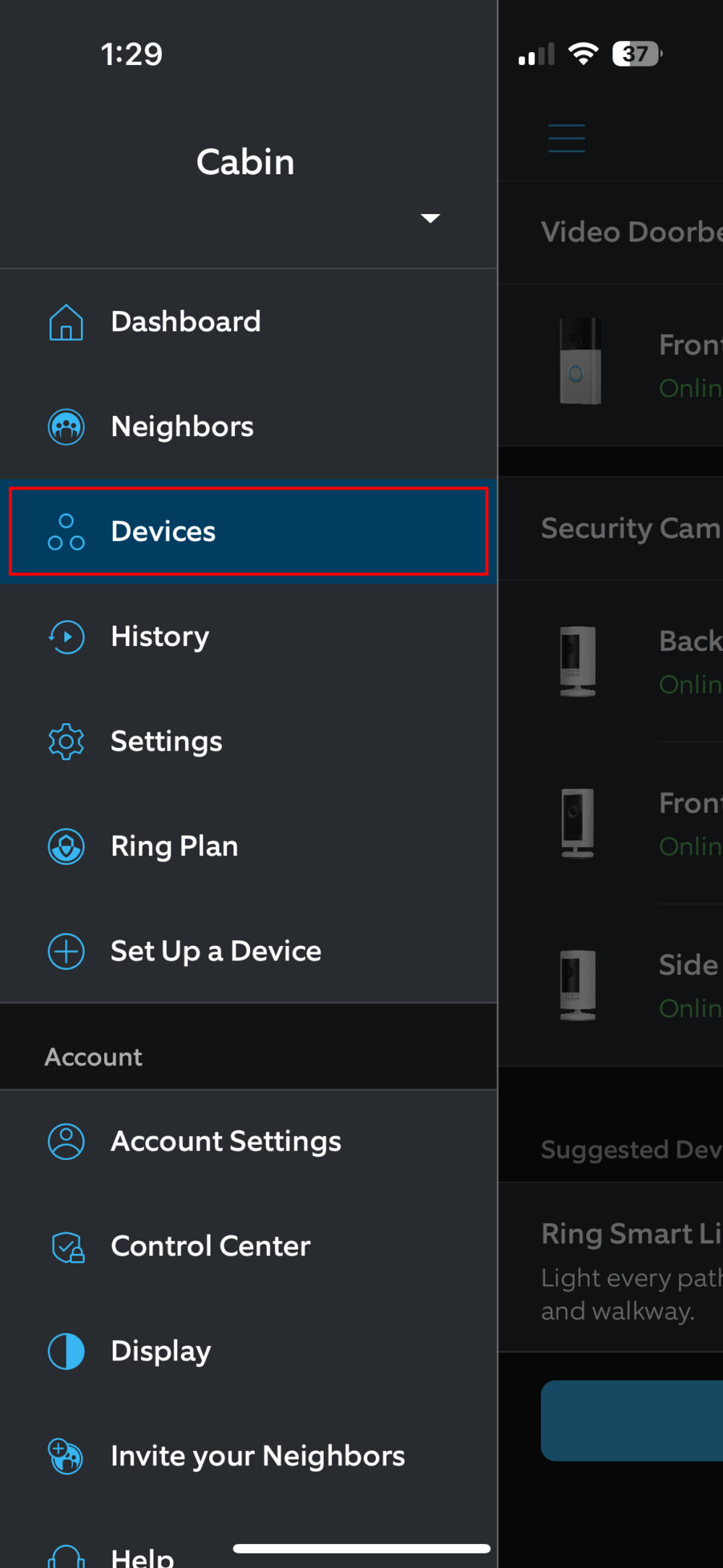Open Control Center via its badge icon
Image resolution: width=723 pixels, height=1568 pixels.
(x=66, y=1247)
